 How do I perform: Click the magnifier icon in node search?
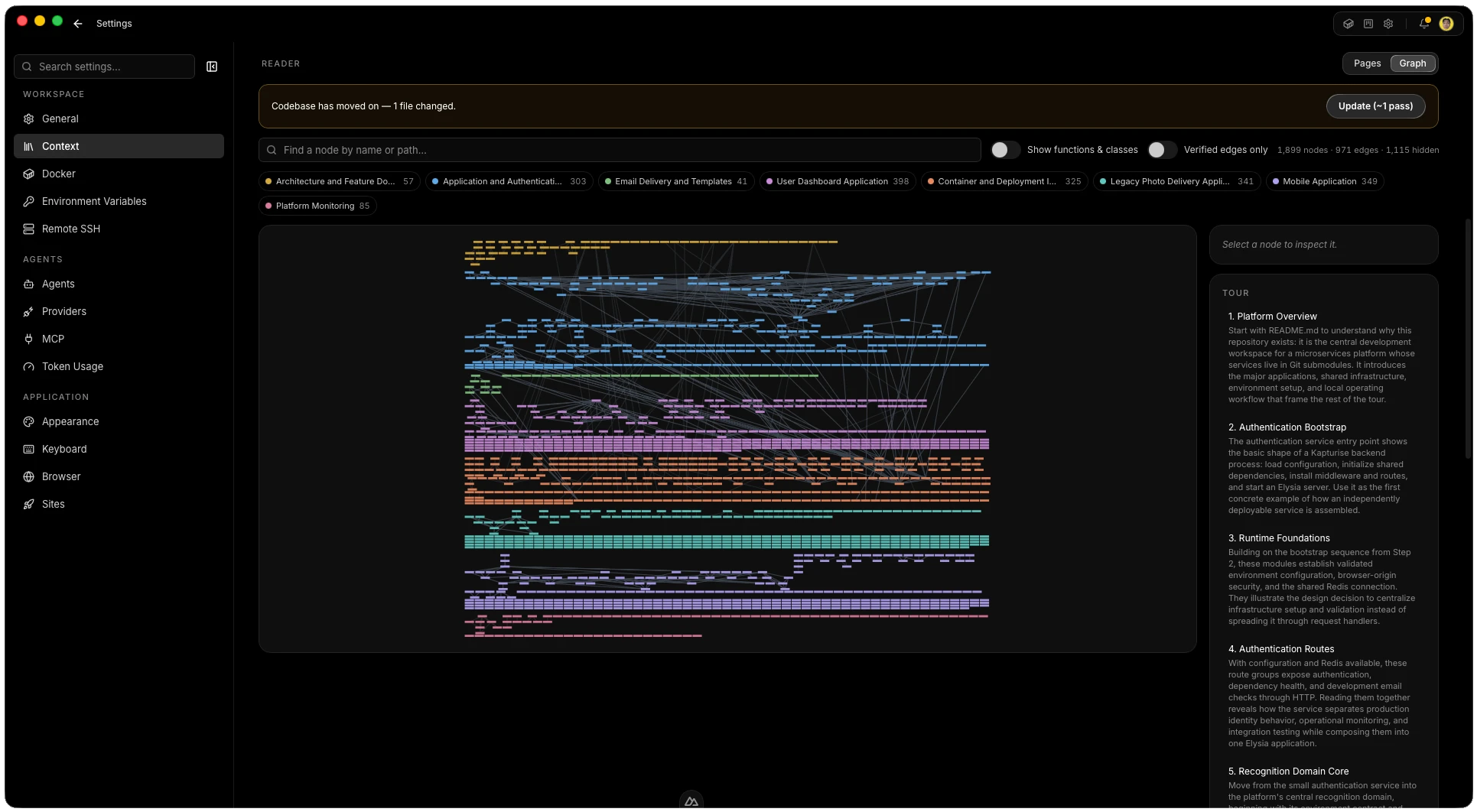coord(272,150)
